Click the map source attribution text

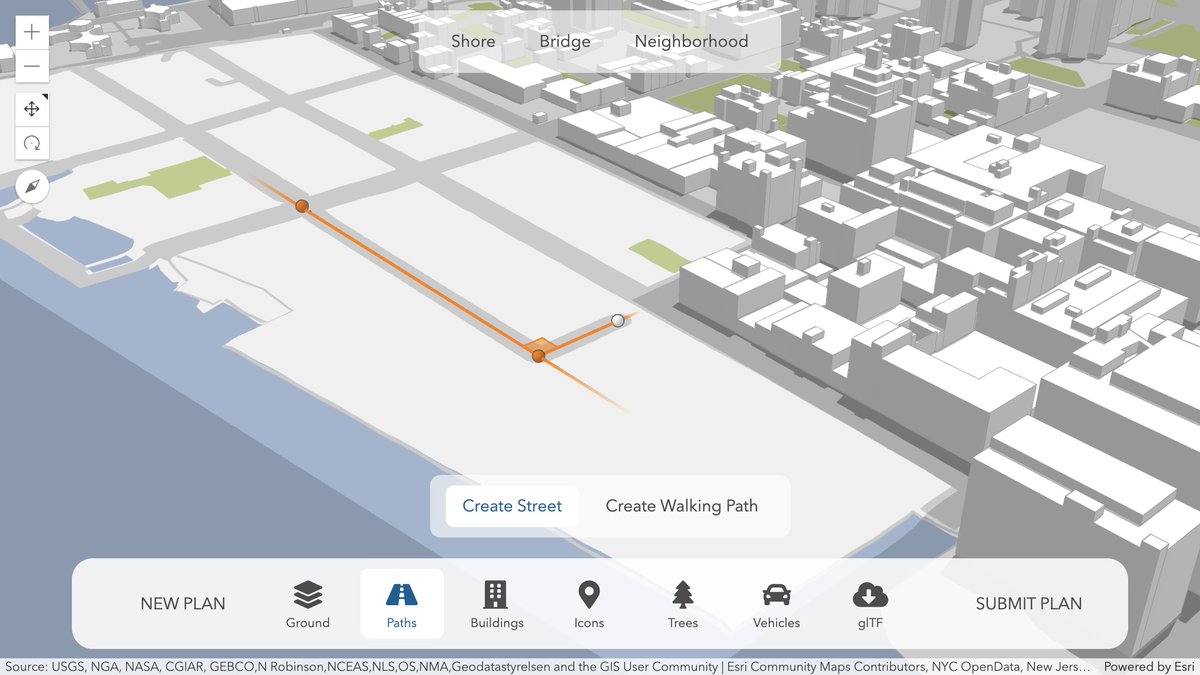click(x=548, y=667)
